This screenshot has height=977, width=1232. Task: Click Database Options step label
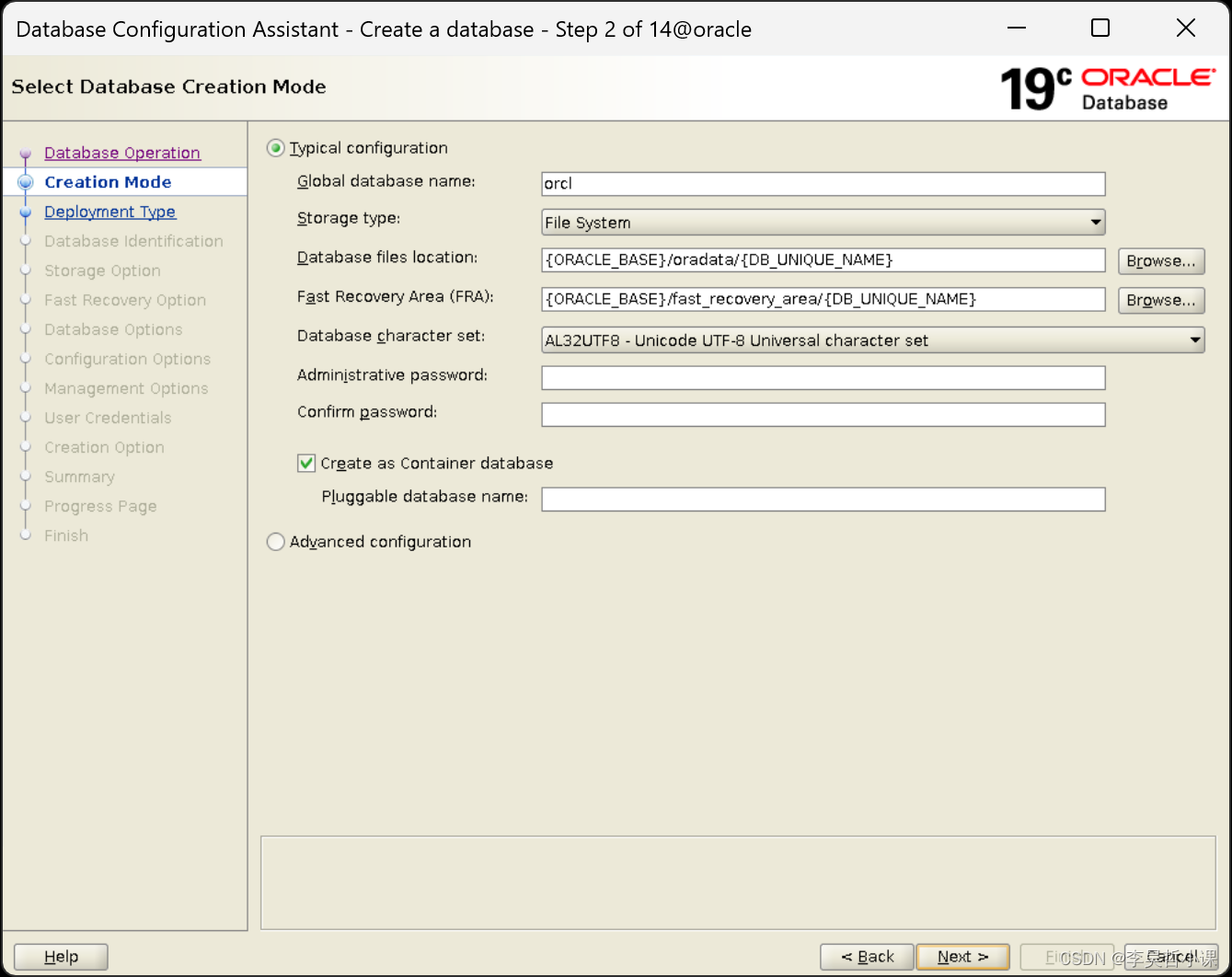pyautogui.click(x=113, y=329)
